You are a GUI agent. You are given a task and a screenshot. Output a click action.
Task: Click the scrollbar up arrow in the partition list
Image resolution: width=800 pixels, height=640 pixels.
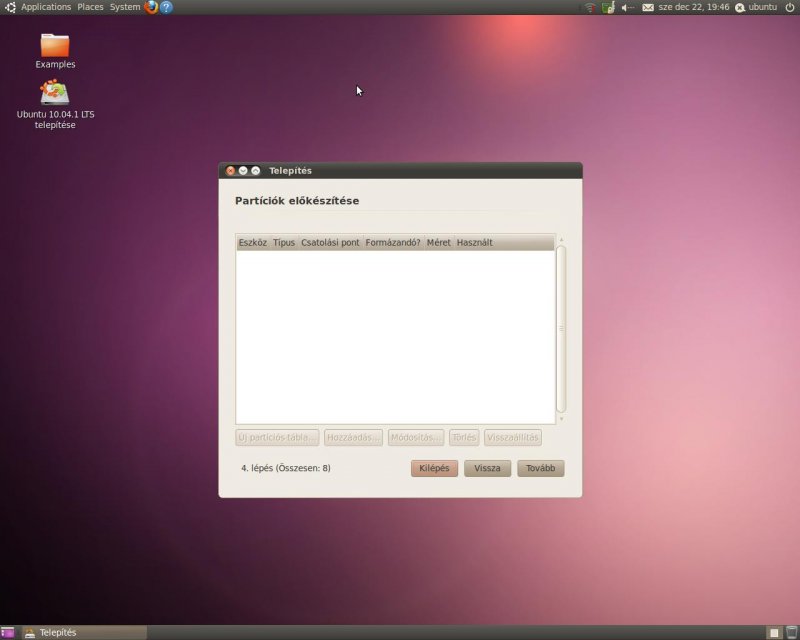[561, 239]
